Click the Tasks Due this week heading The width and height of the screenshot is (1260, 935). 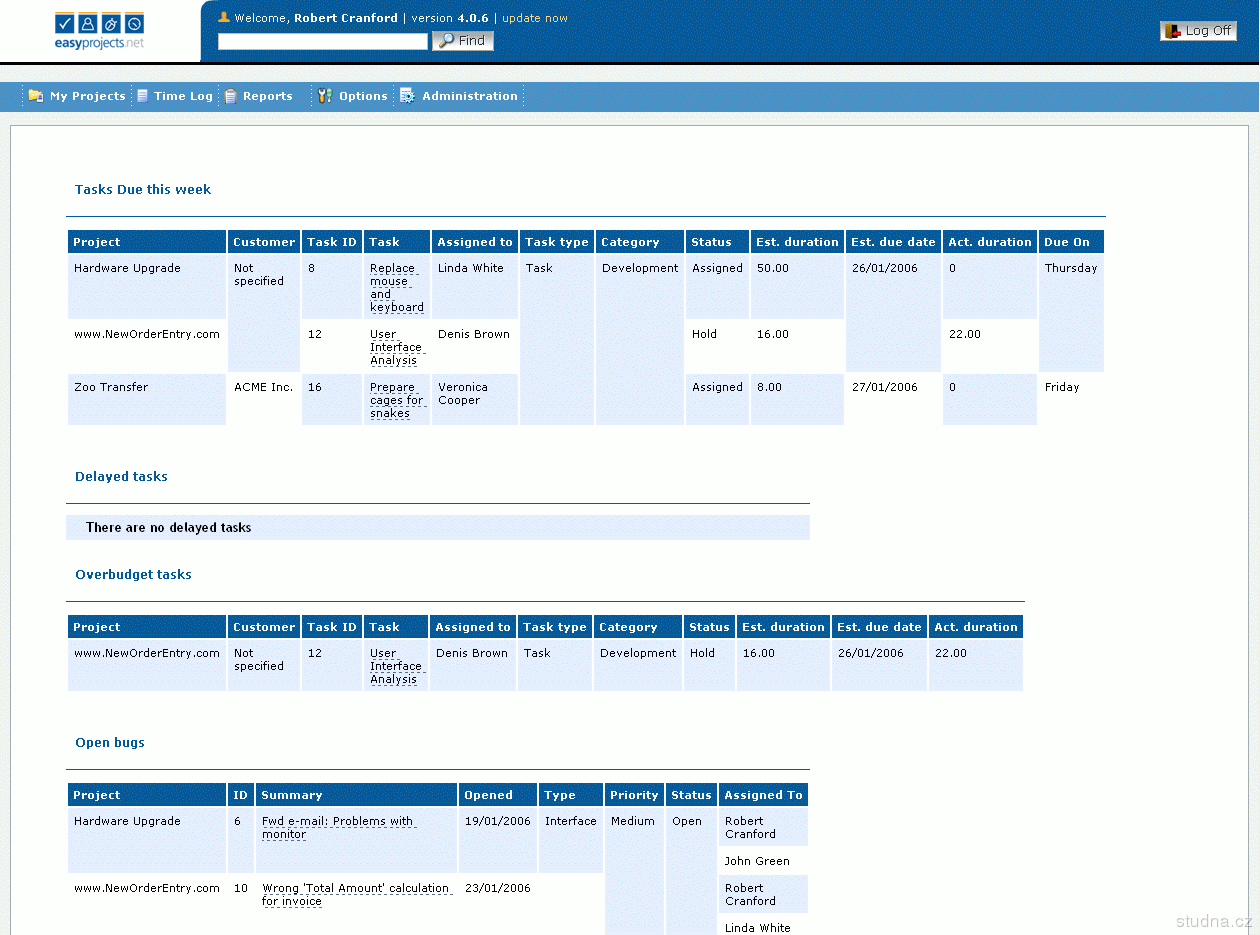click(143, 189)
